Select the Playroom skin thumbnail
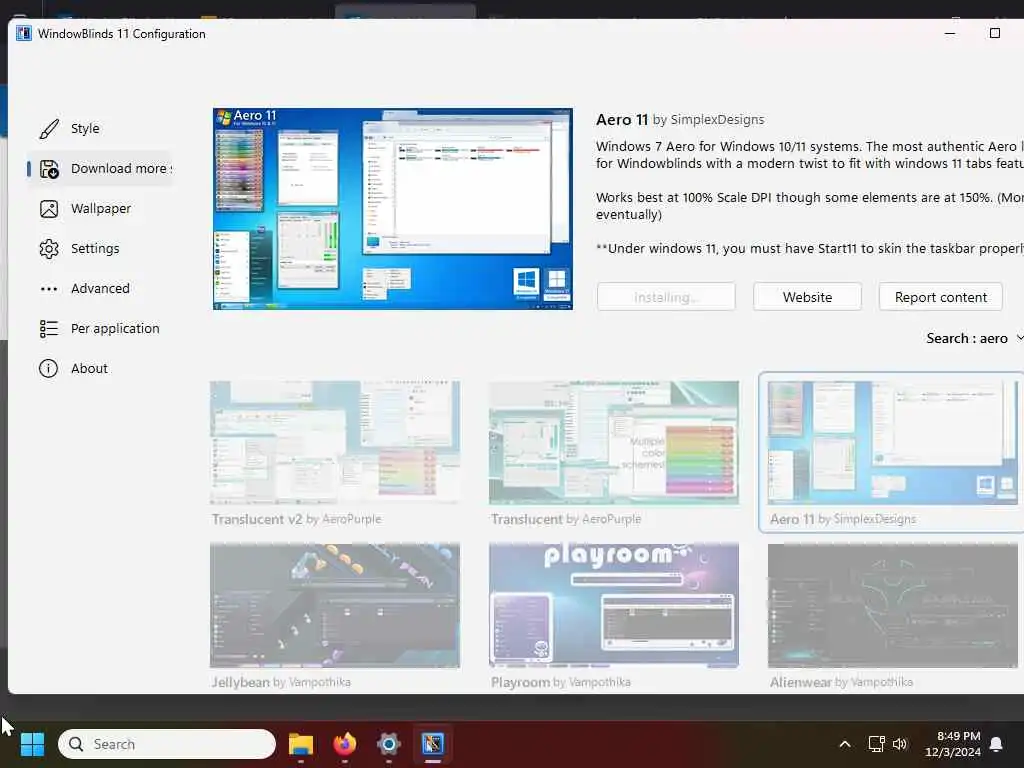The height and width of the screenshot is (768, 1024). pyautogui.click(x=614, y=605)
